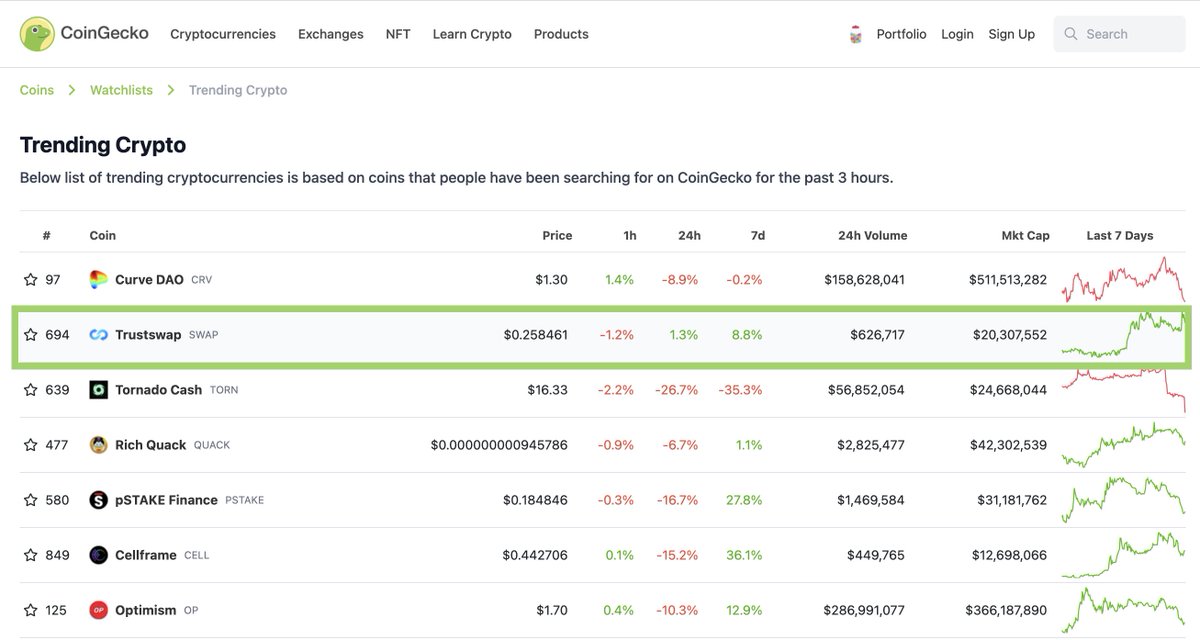Toggle the Optimism favorite star
This screenshot has width=1200, height=640.
[30, 610]
